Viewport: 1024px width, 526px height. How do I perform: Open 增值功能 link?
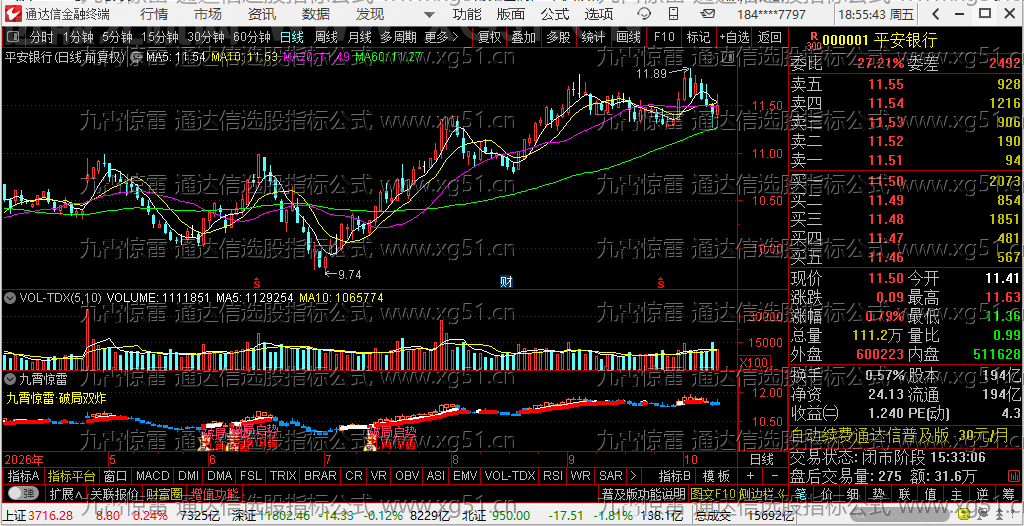pos(215,493)
